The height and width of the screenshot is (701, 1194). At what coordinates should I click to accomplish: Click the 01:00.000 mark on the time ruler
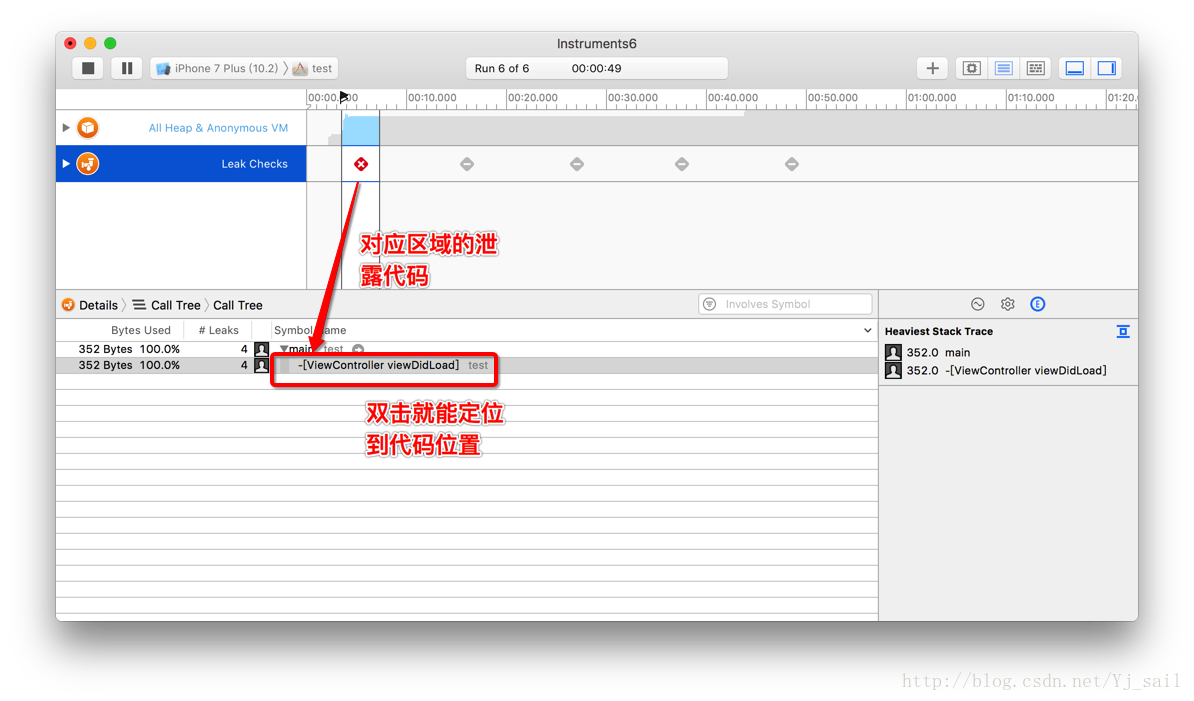(x=931, y=97)
